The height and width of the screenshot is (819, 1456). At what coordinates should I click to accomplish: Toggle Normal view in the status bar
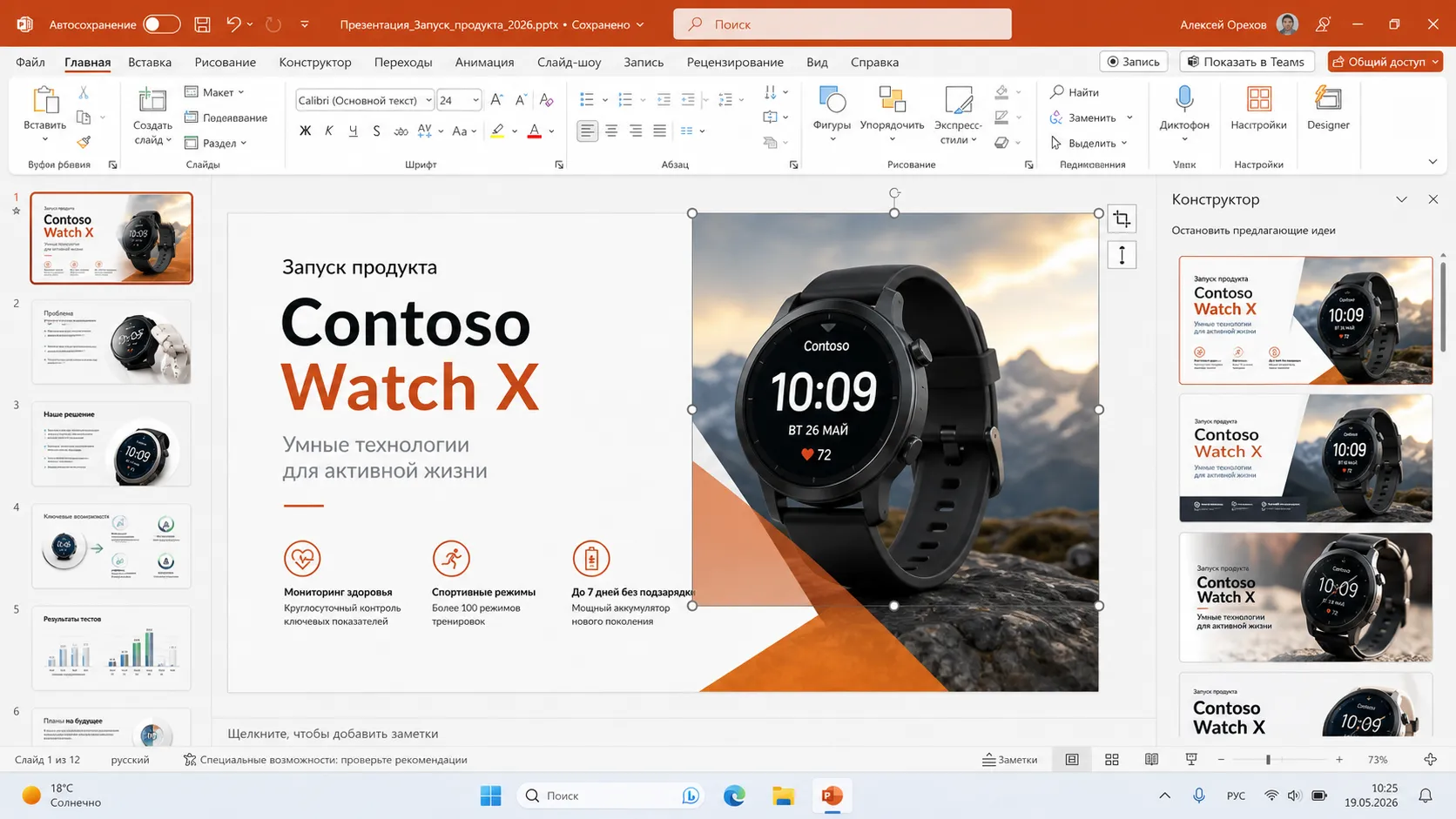click(x=1072, y=760)
